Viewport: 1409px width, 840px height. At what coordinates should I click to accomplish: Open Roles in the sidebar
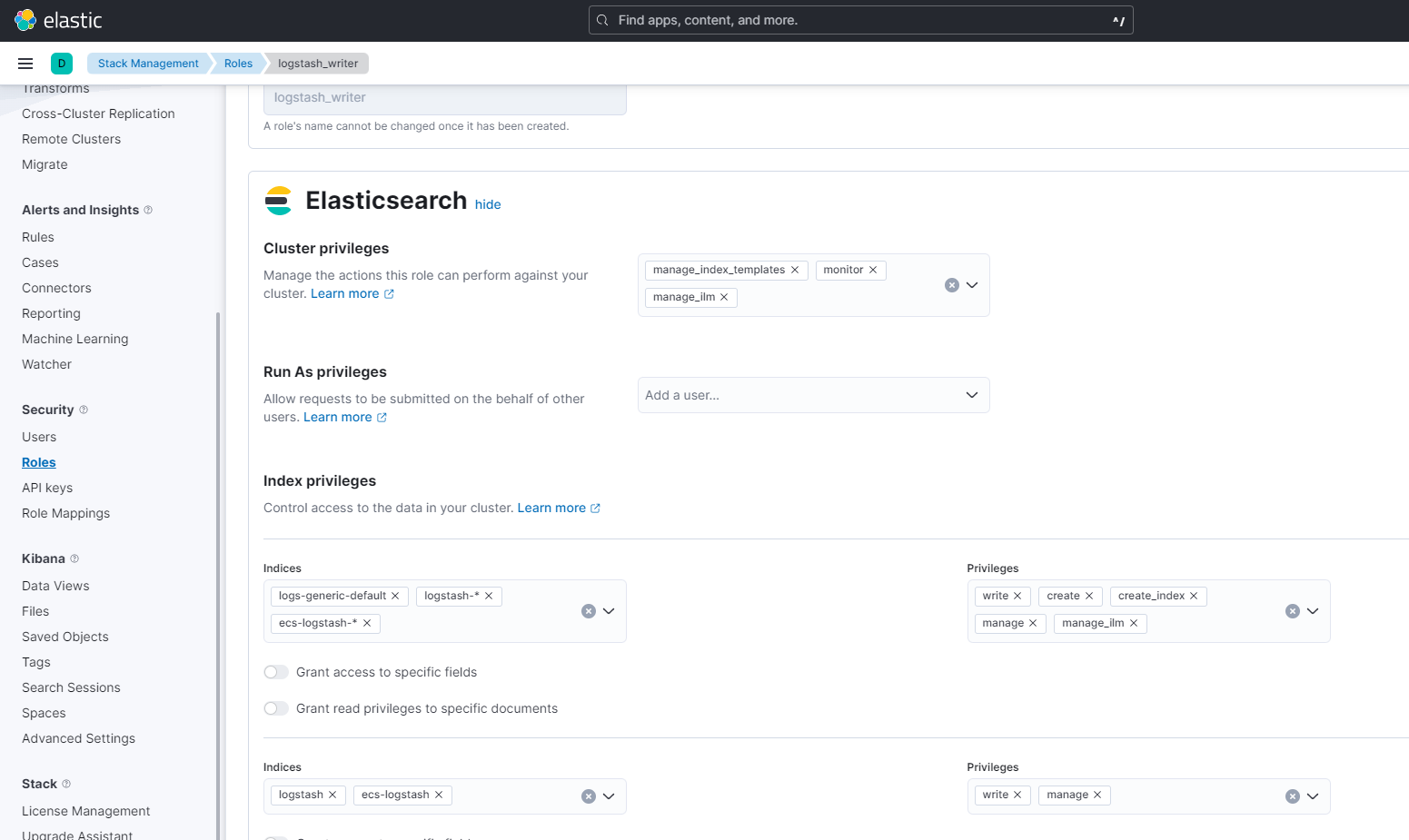tap(39, 462)
